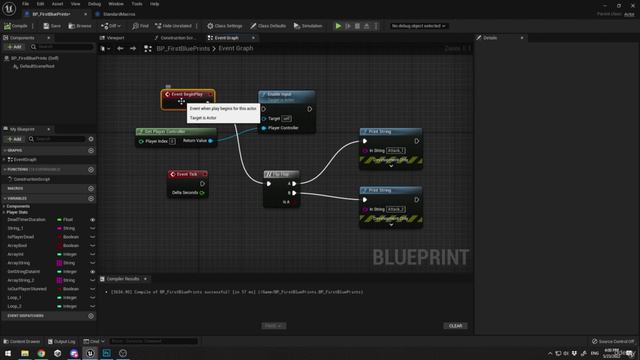Image resolution: width=640 pixels, height=360 pixels.
Task: Open Windows Start menu
Action: (8, 353)
